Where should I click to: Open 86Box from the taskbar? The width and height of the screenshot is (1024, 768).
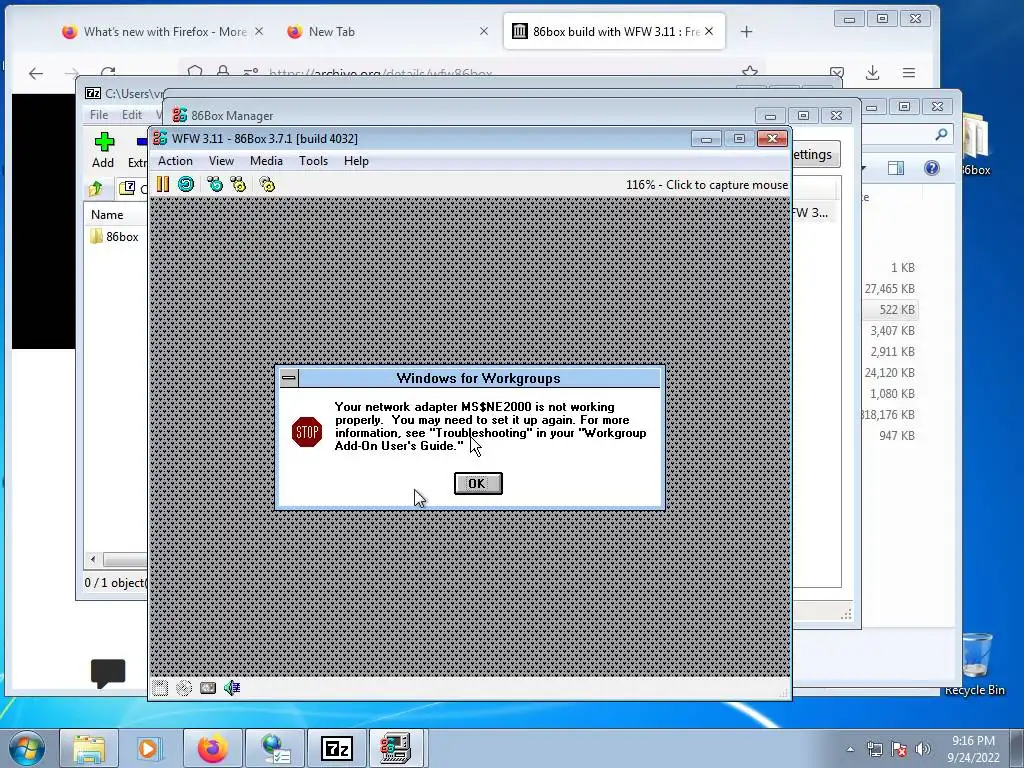[x=396, y=748]
